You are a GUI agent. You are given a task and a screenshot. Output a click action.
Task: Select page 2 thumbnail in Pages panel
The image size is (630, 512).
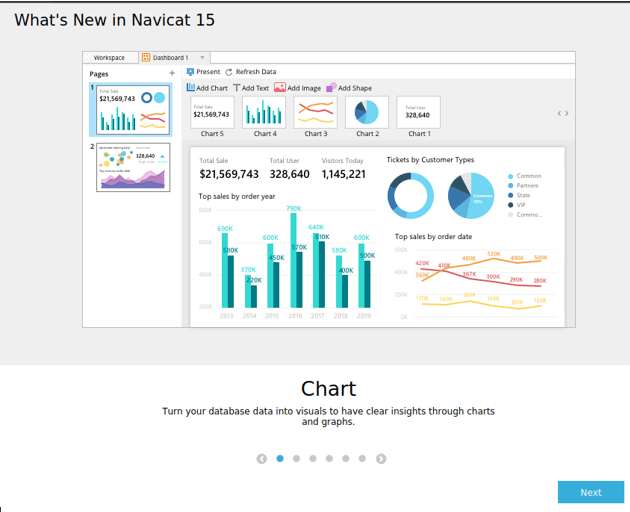(133, 167)
